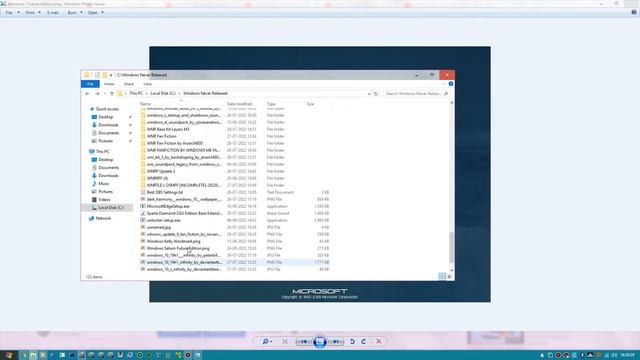Viewport: 640px width, 360px height.
Task: Open the Quick Access Toolbar customize dropdown
Action: pyautogui.click(x=111, y=75)
